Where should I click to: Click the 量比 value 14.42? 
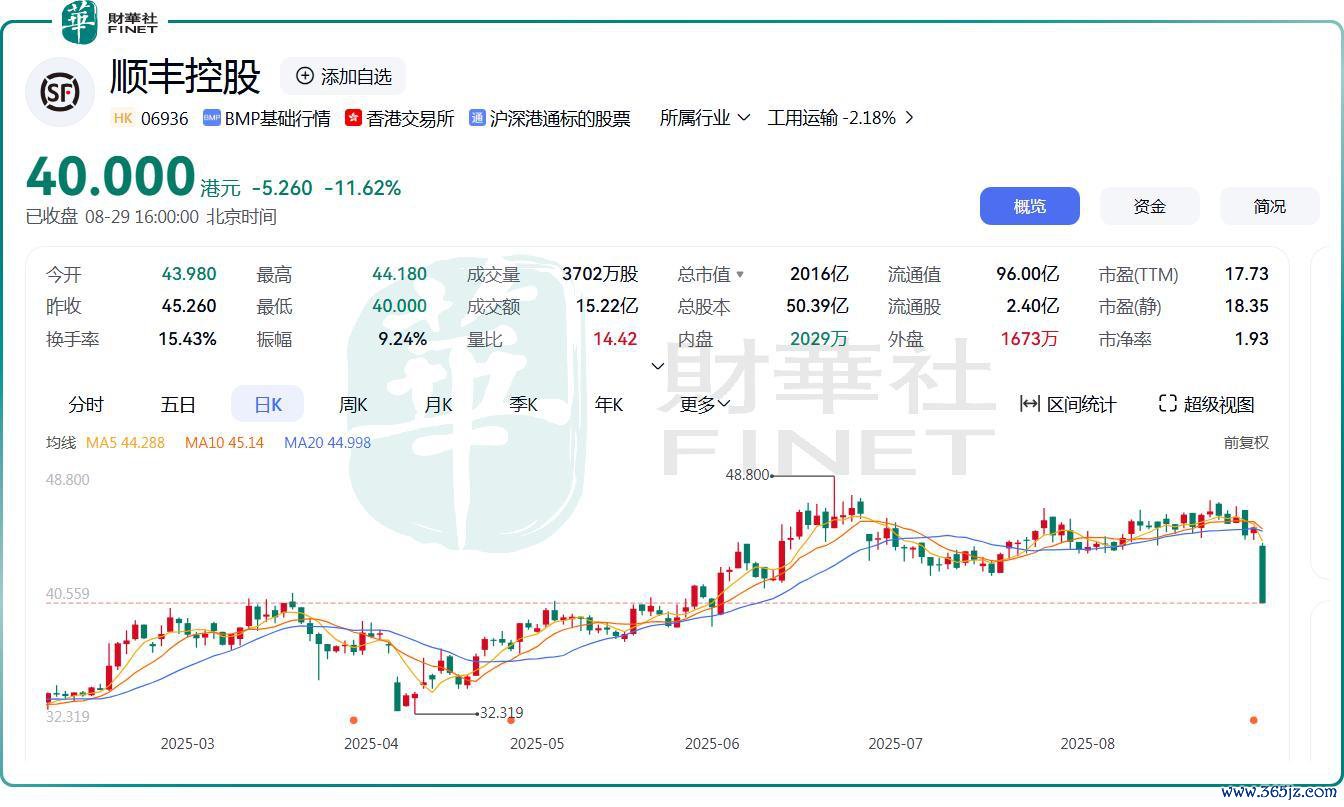point(615,339)
